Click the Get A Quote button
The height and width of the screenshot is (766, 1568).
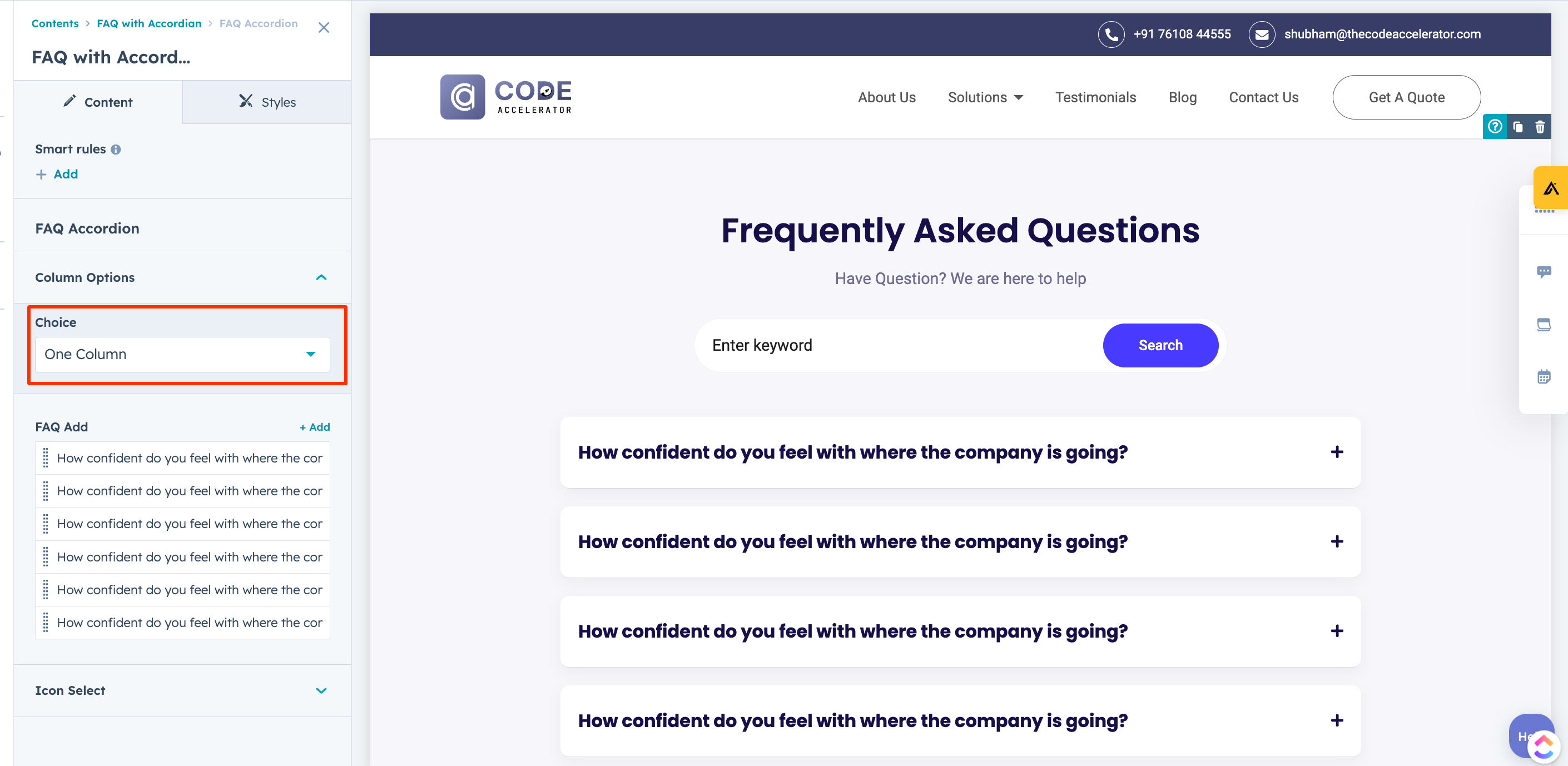[x=1406, y=97]
